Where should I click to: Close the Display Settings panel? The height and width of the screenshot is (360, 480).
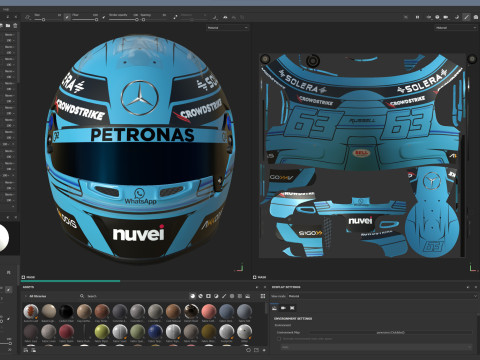(475, 287)
